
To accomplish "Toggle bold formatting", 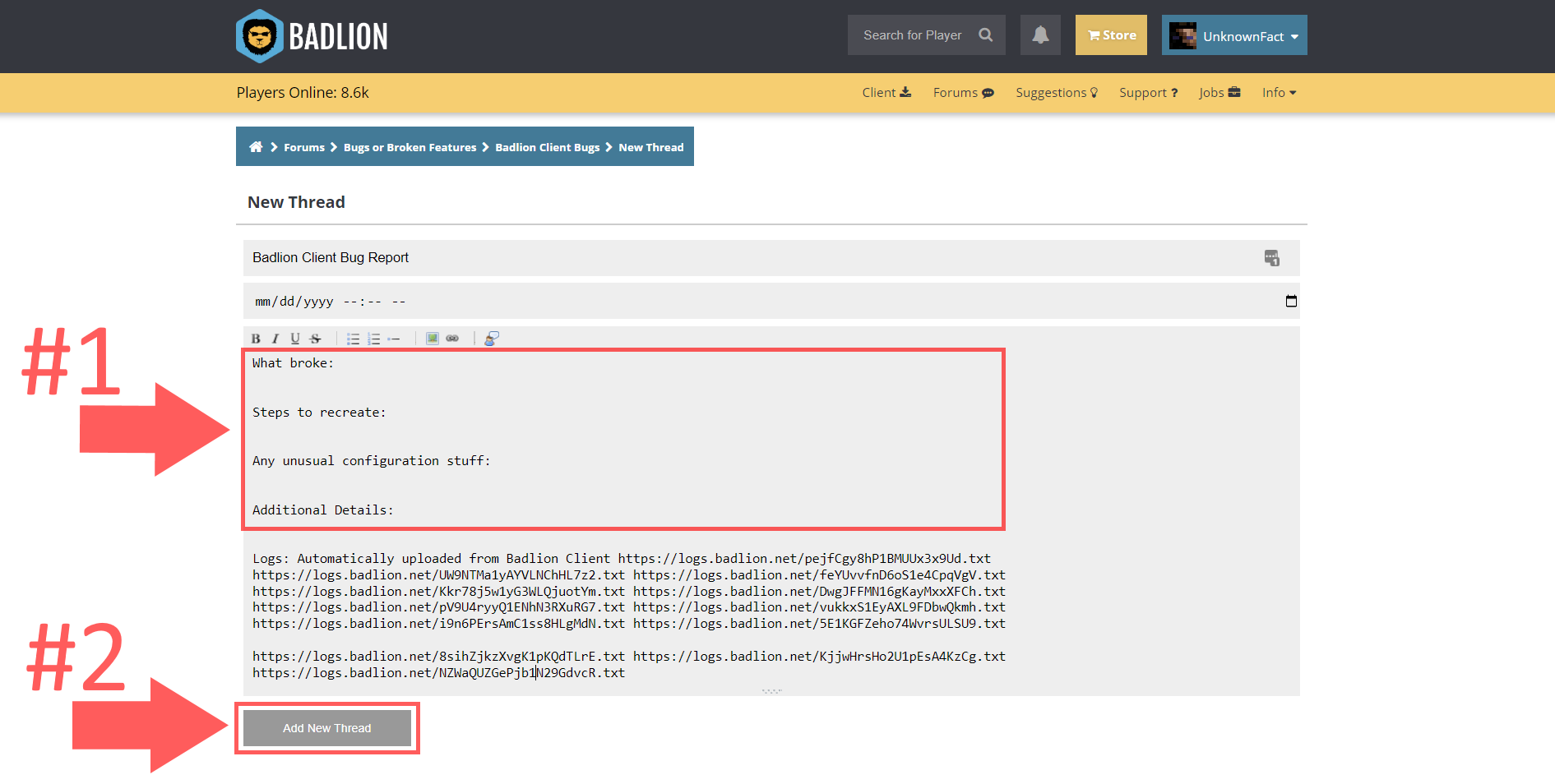I will [256, 339].
